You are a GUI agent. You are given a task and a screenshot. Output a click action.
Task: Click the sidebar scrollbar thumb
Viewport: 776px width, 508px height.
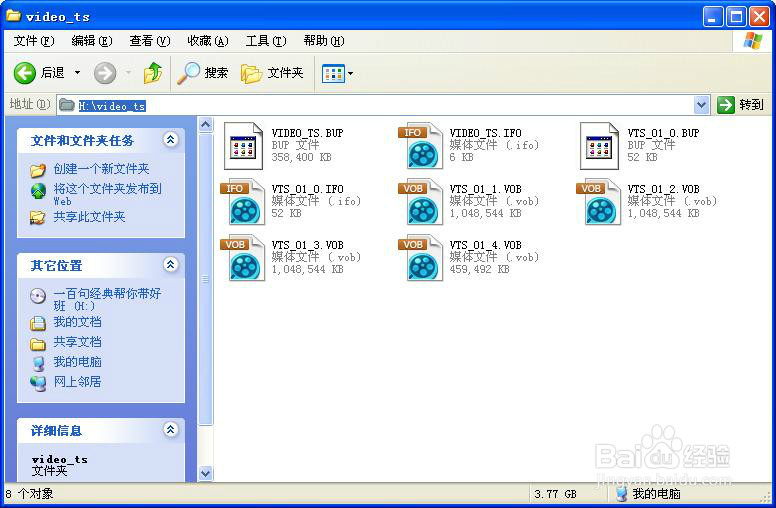coord(205,279)
